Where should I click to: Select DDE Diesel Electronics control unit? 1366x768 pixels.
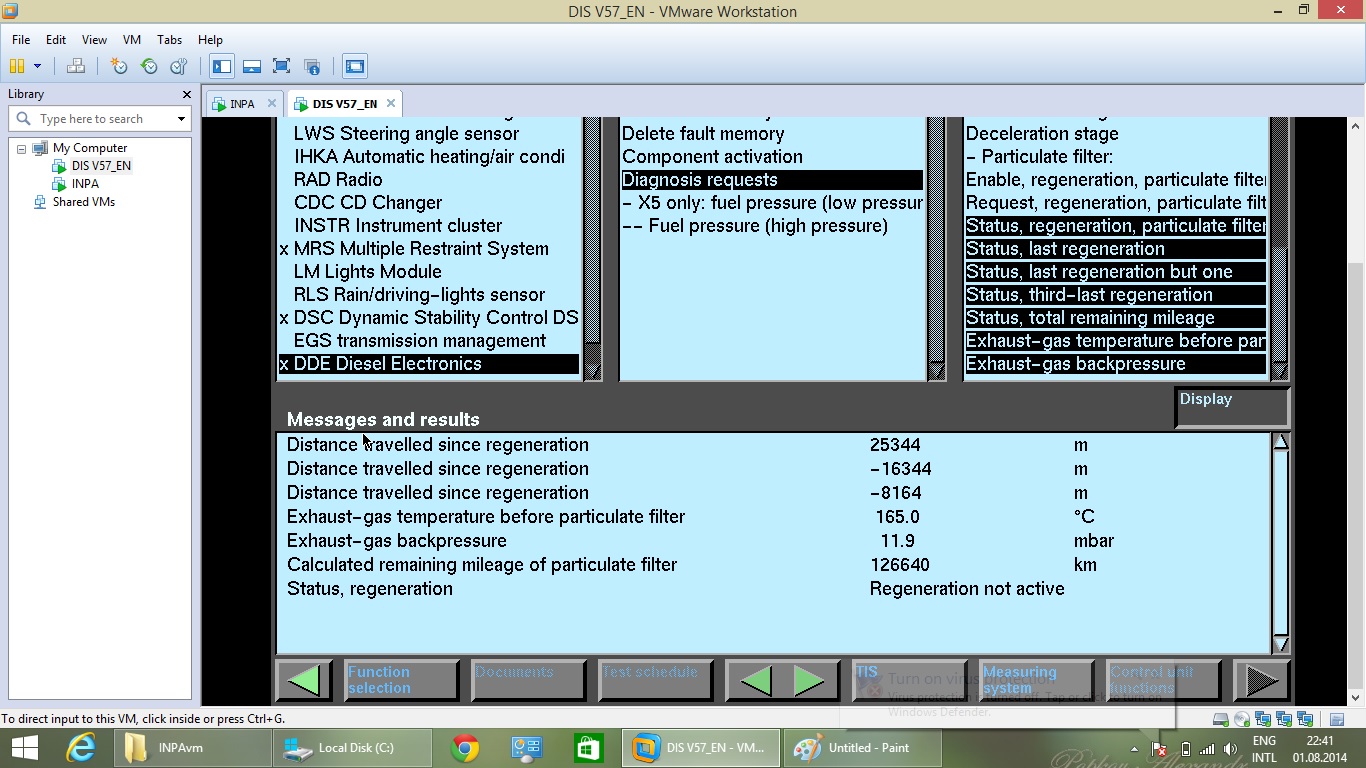[428, 364]
